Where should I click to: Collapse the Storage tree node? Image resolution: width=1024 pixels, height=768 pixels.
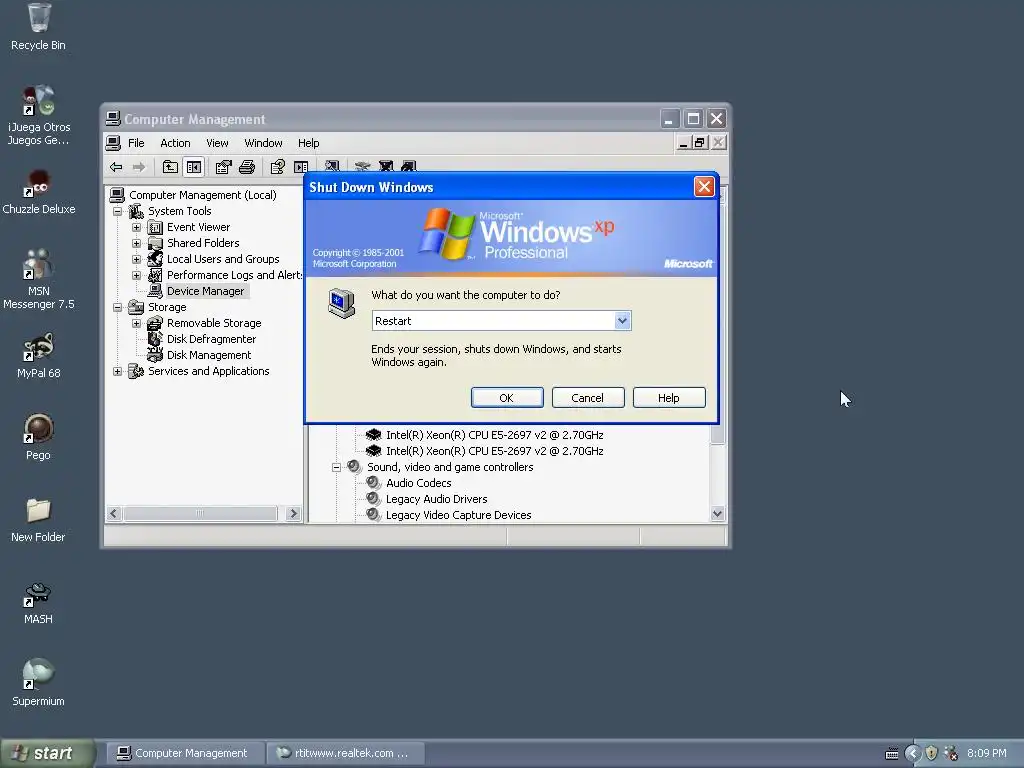118,308
